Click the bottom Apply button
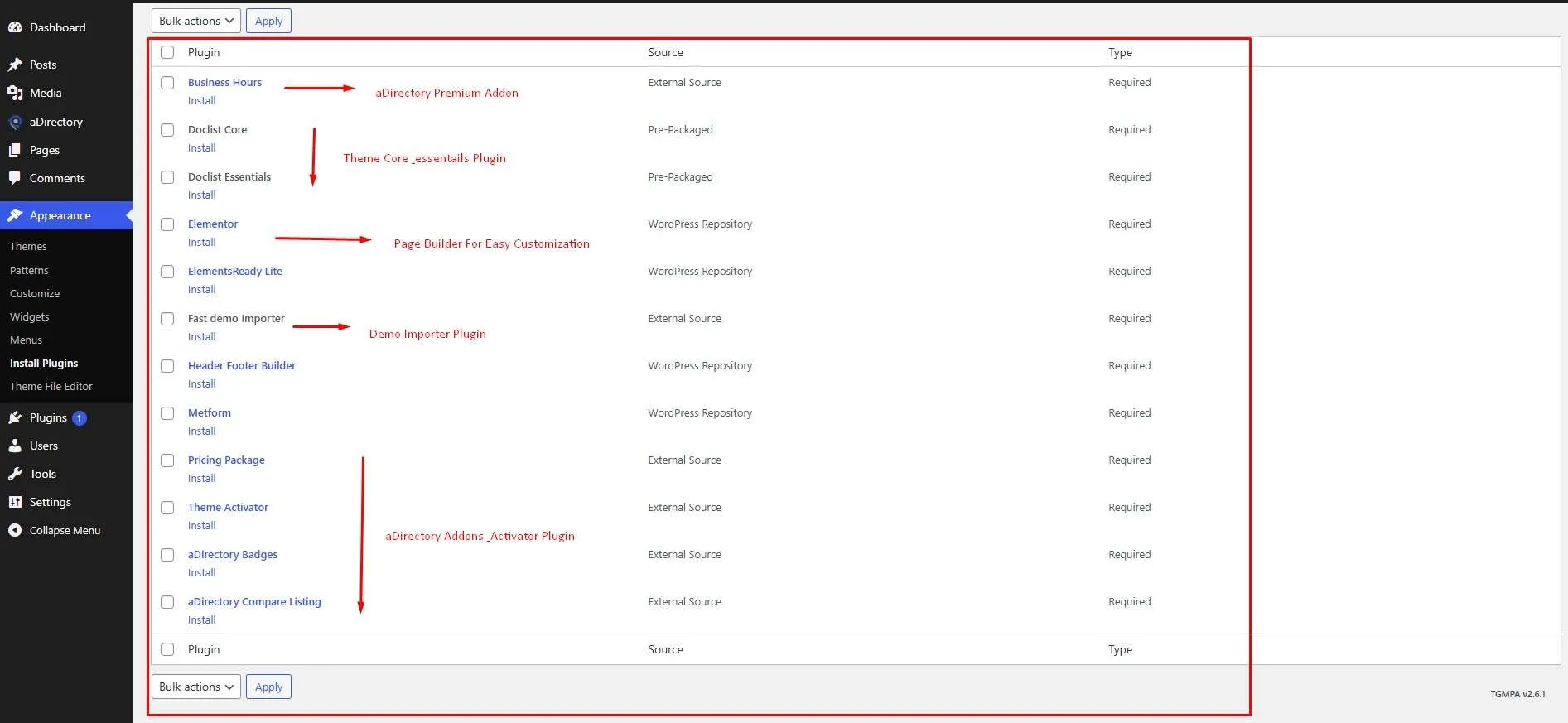This screenshot has height=723, width=1568. tap(268, 687)
